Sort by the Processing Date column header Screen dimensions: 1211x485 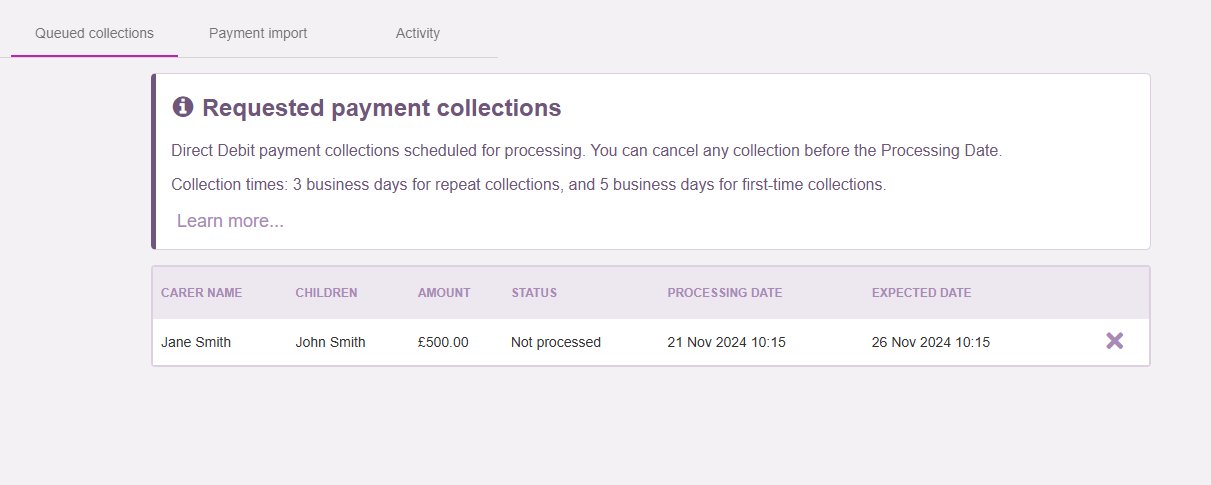725,293
